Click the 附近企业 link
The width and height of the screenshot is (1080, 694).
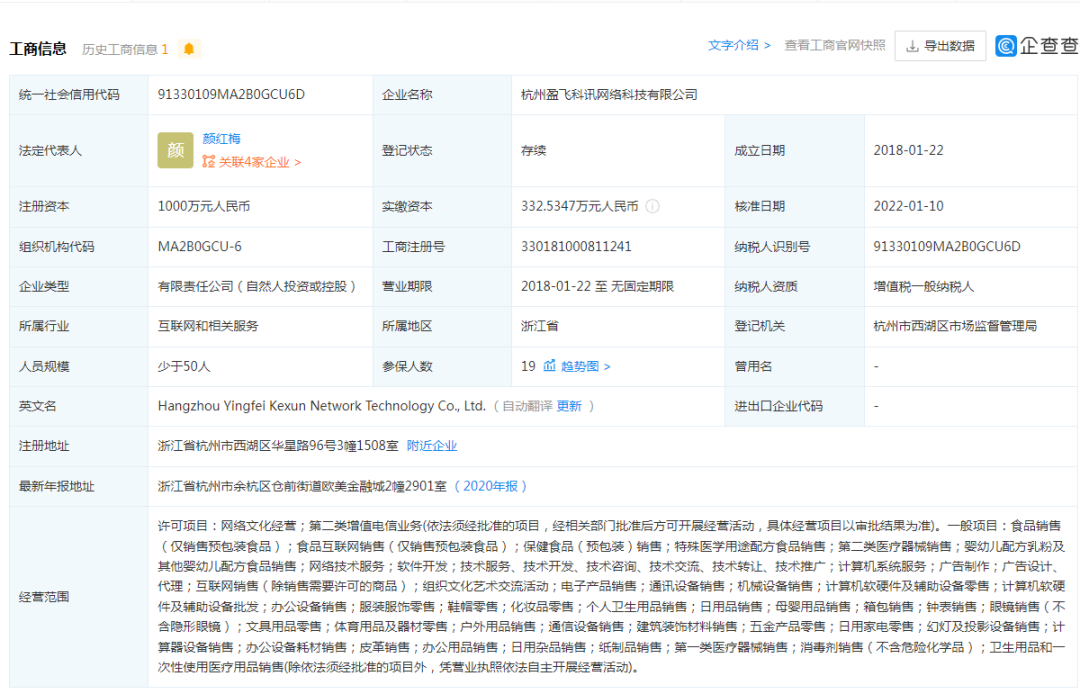pos(434,445)
